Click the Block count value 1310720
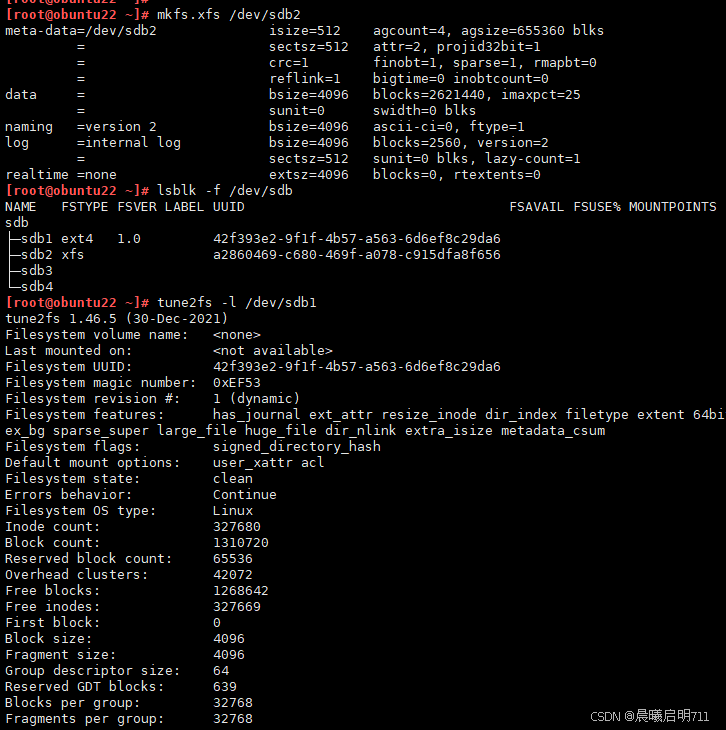This screenshot has height=730, width=726. [241, 543]
